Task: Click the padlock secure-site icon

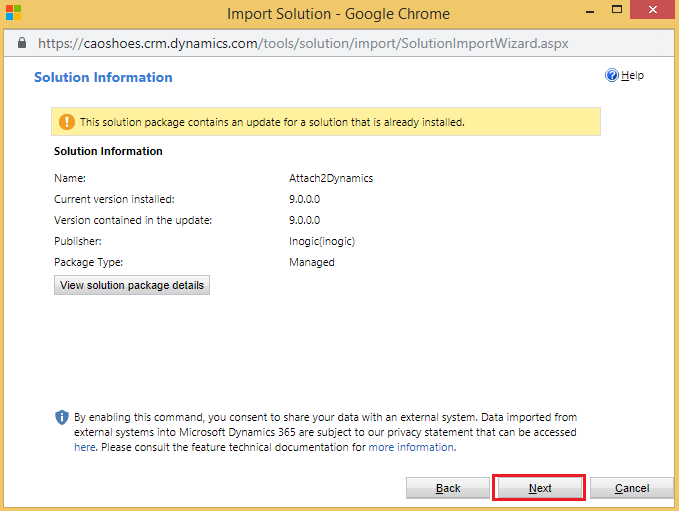Action: (22, 43)
